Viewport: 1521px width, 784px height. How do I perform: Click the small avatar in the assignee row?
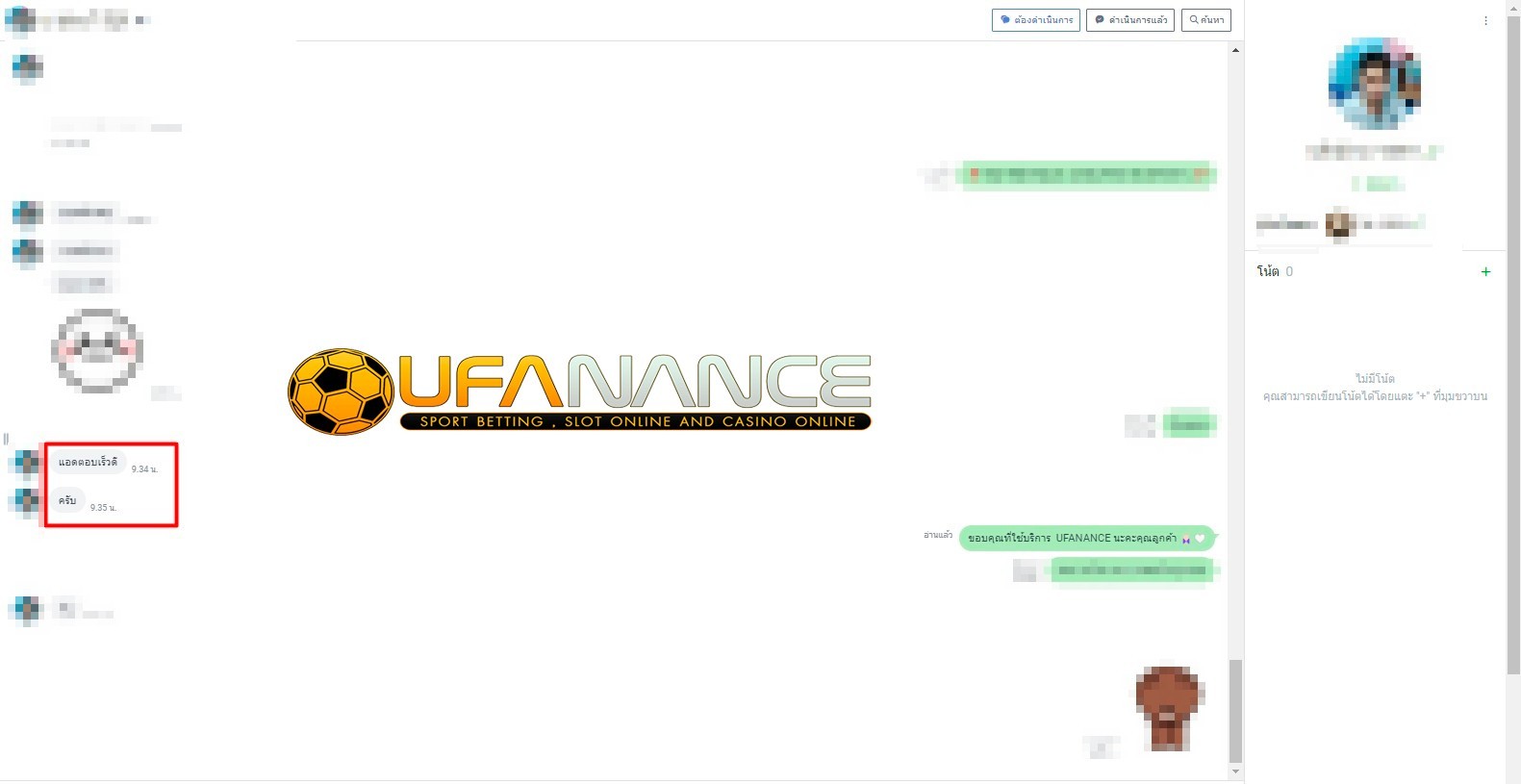[1339, 224]
